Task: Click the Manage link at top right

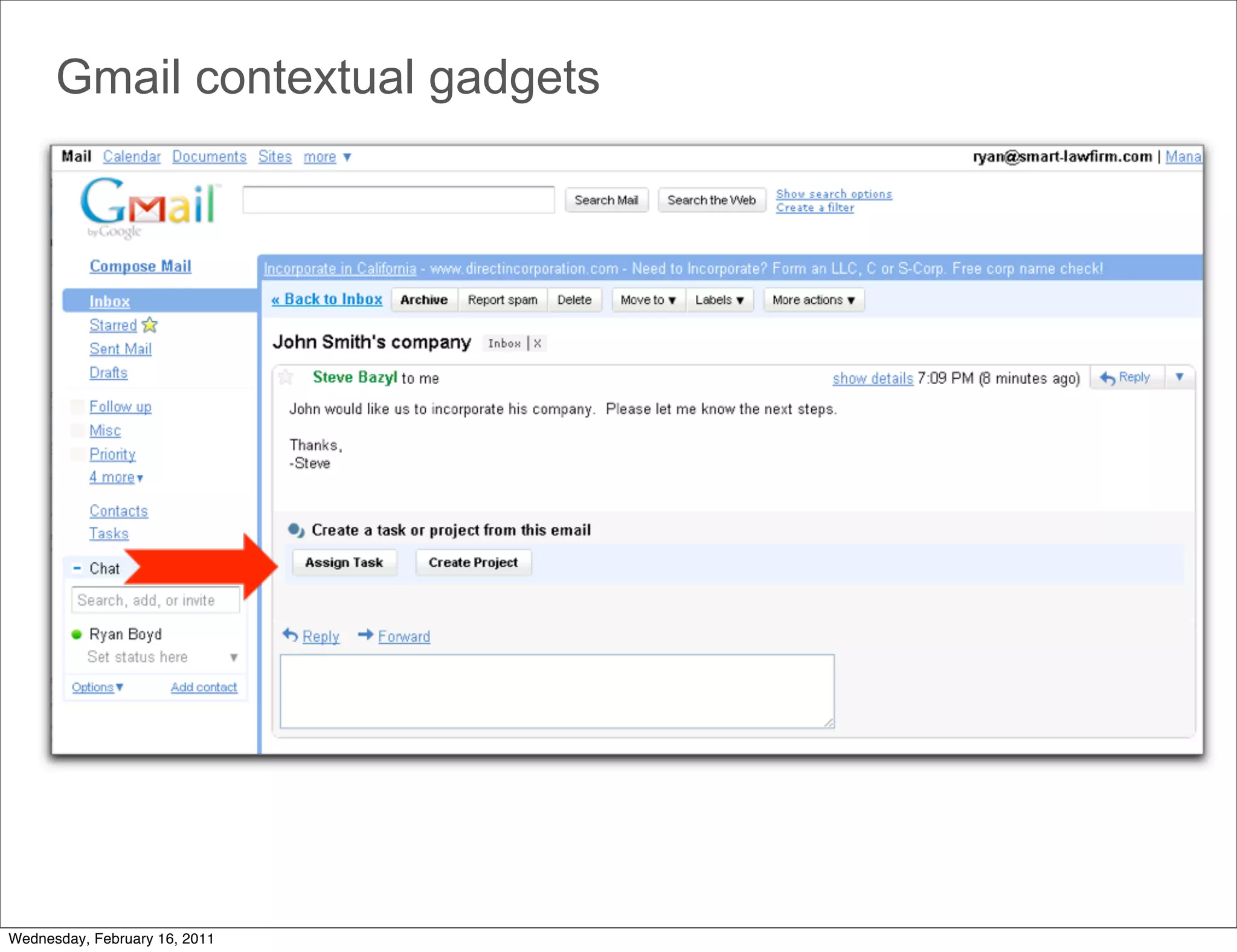Action: (x=1183, y=157)
